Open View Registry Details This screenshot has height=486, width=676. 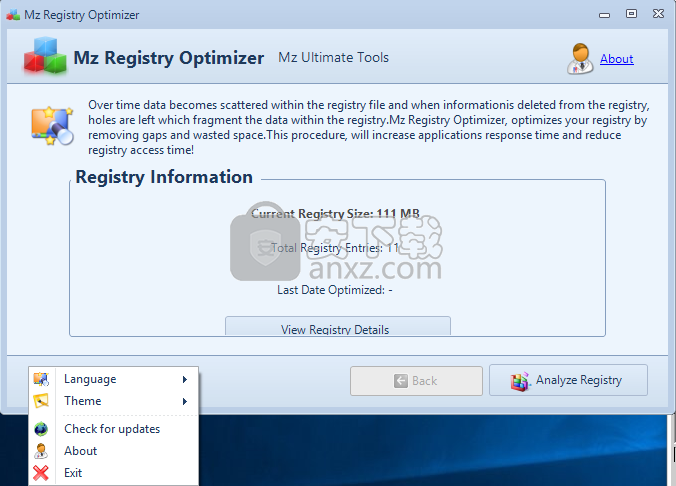coord(338,326)
